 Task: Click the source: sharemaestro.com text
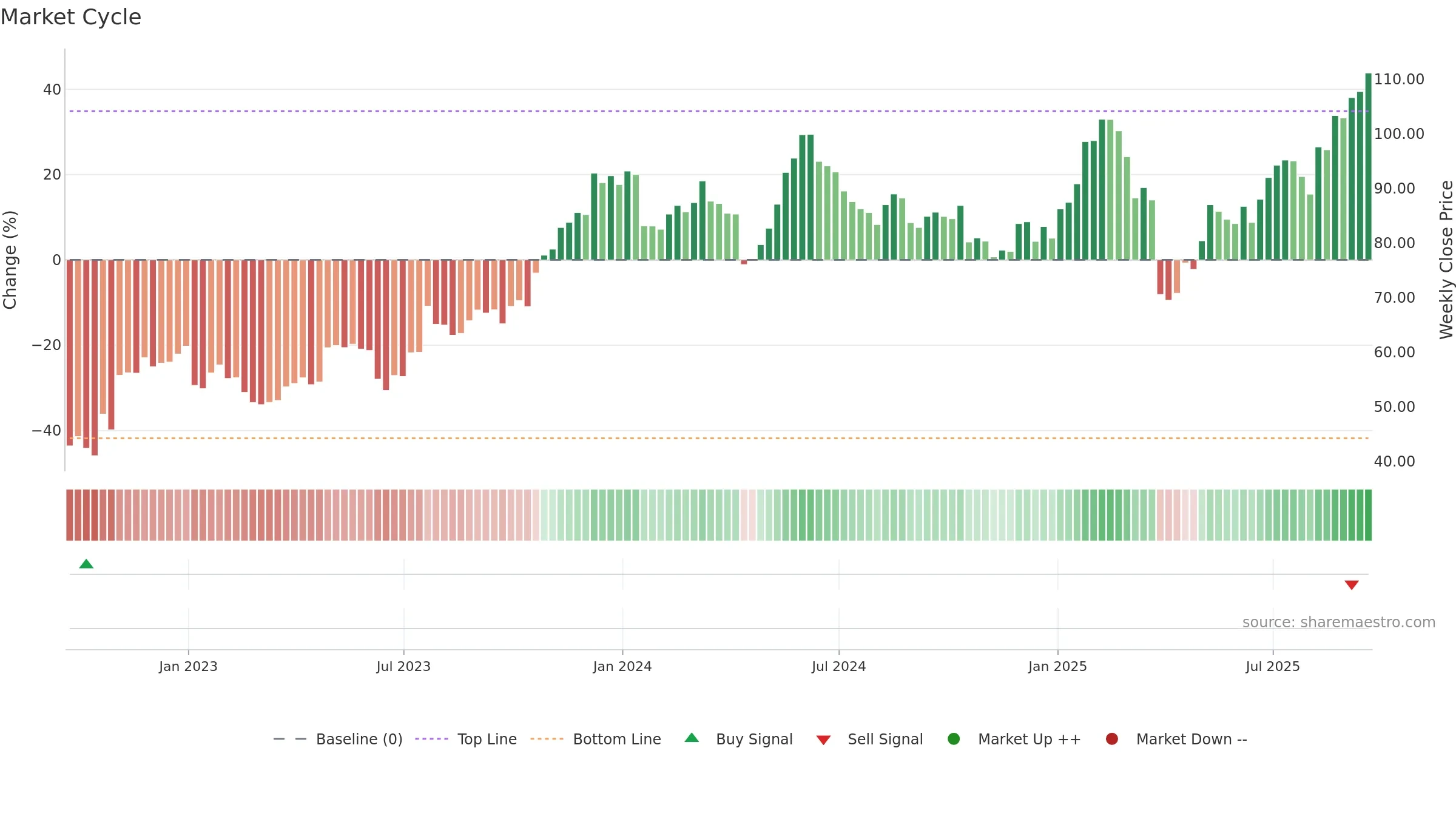1339,622
